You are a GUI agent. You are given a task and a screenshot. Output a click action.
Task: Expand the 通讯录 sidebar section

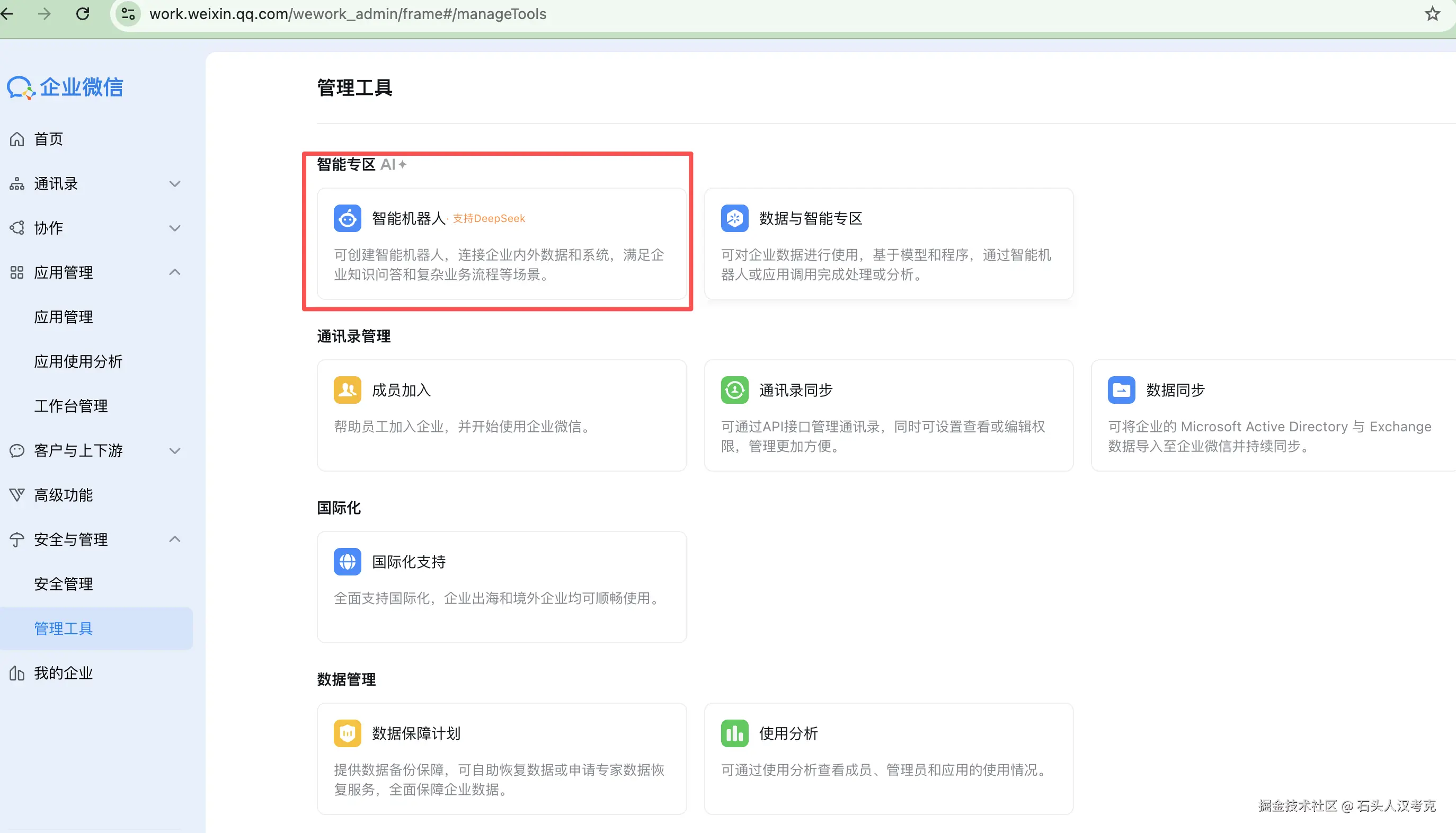point(174,184)
